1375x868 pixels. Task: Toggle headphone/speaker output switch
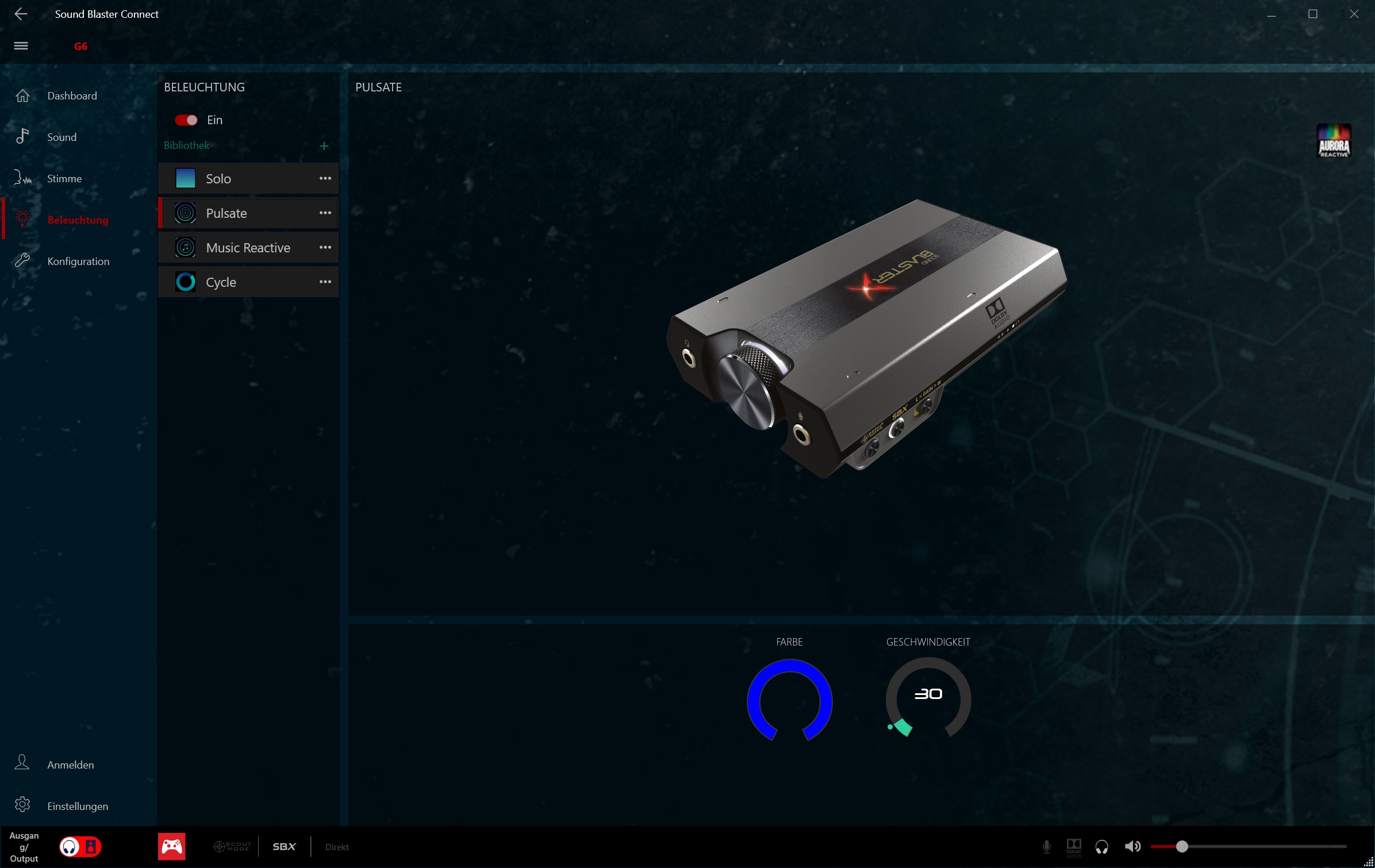tap(80, 846)
